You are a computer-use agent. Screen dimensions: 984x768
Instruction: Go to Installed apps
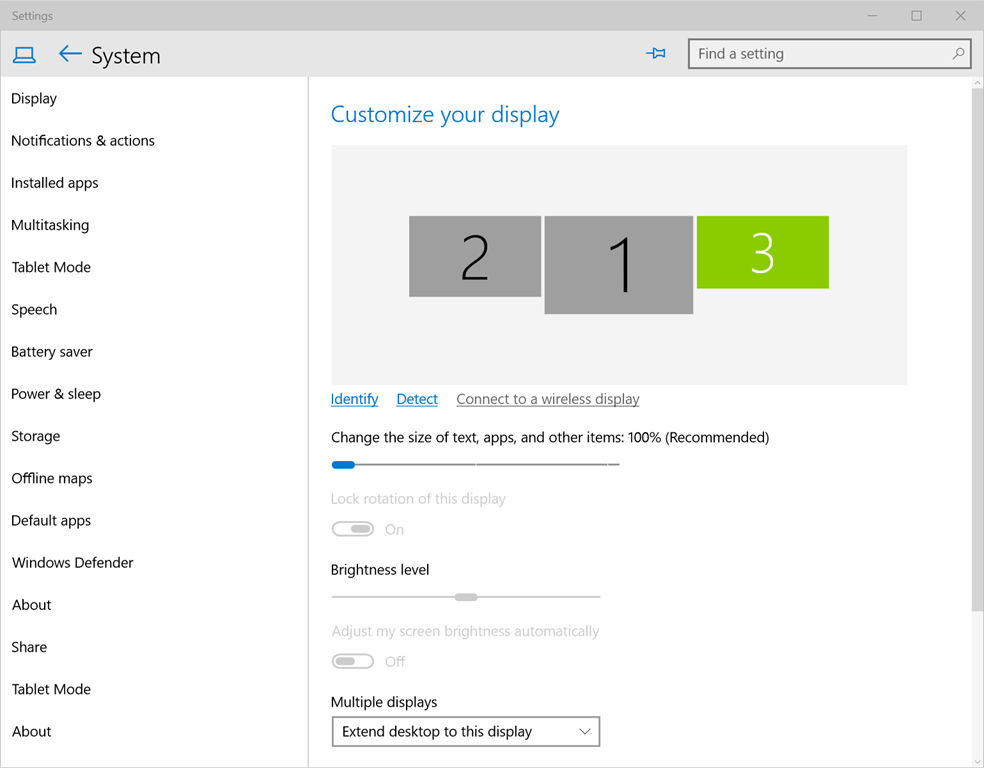tap(55, 183)
